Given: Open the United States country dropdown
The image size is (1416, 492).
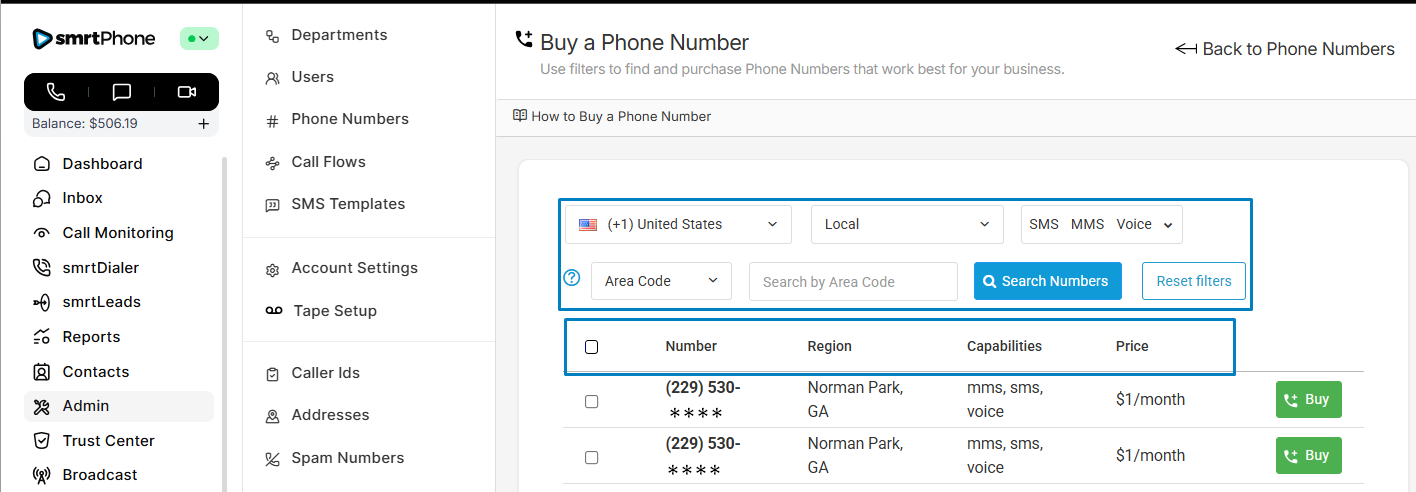Looking at the screenshot, I should coord(678,225).
